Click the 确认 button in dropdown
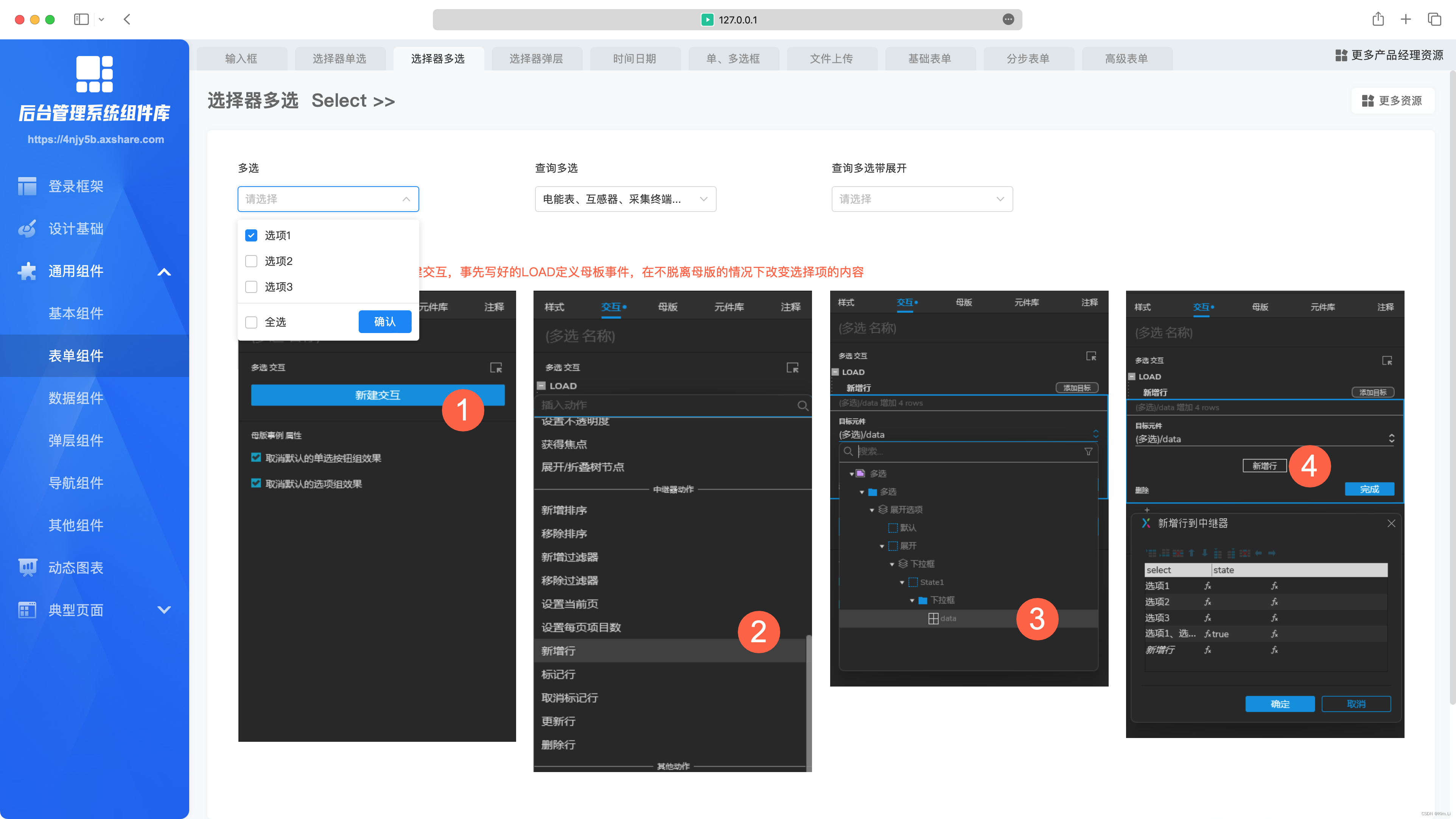Image resolution: width=1456 pixels, height=819 pixels. [385, 322]
